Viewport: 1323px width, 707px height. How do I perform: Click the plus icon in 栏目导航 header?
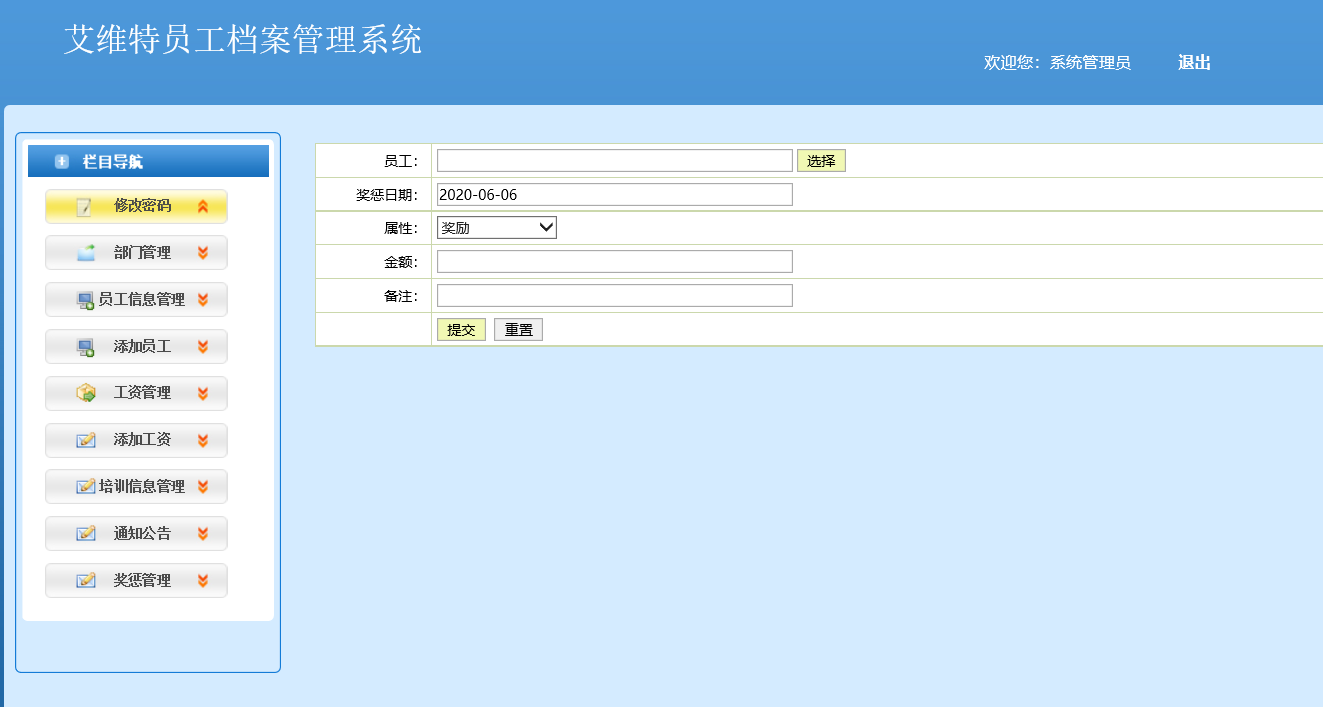(62, 162)
